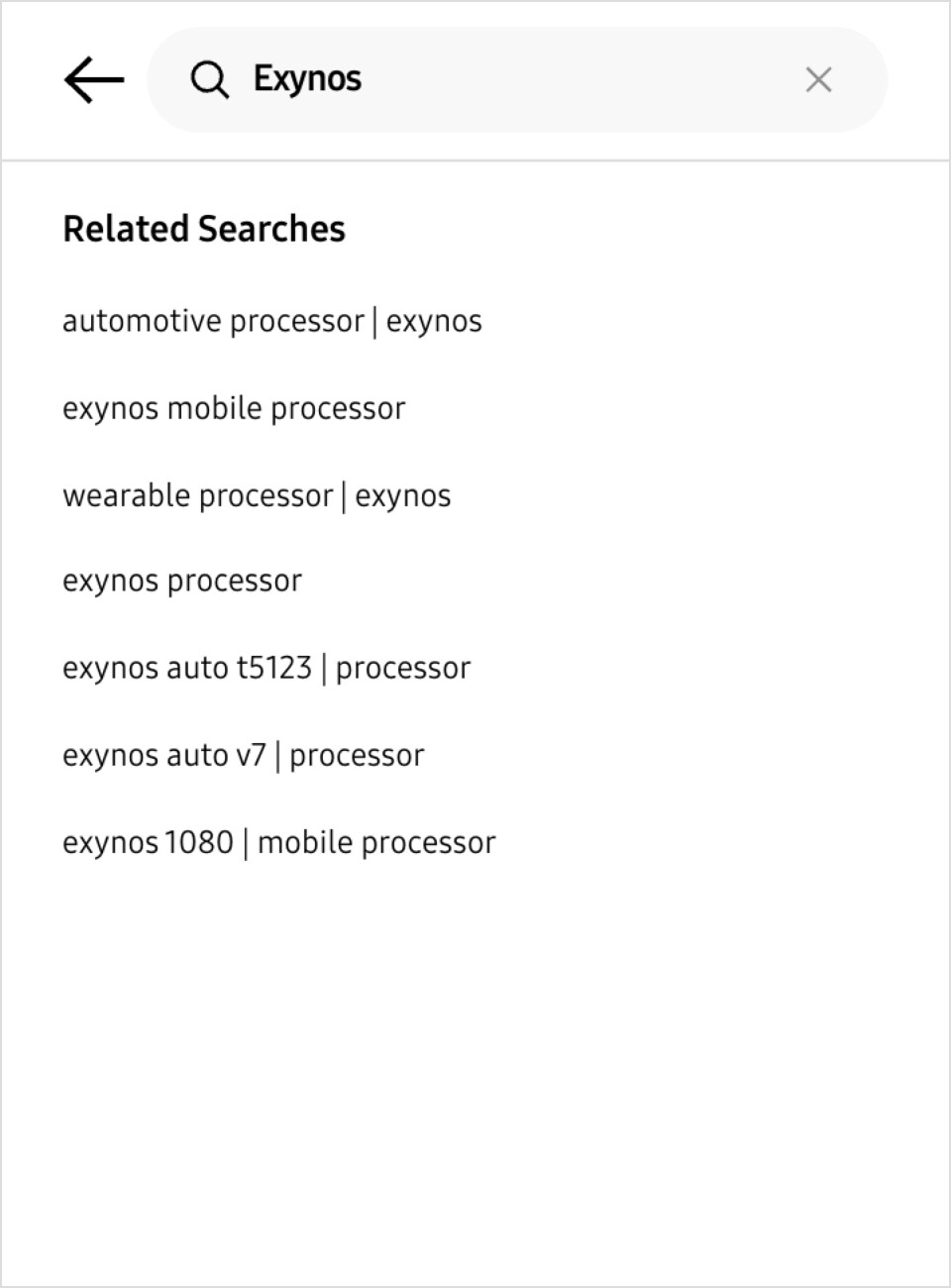
Task: Choose 'wearable processor | exynos' suggestion
Action: coord(257,495)
